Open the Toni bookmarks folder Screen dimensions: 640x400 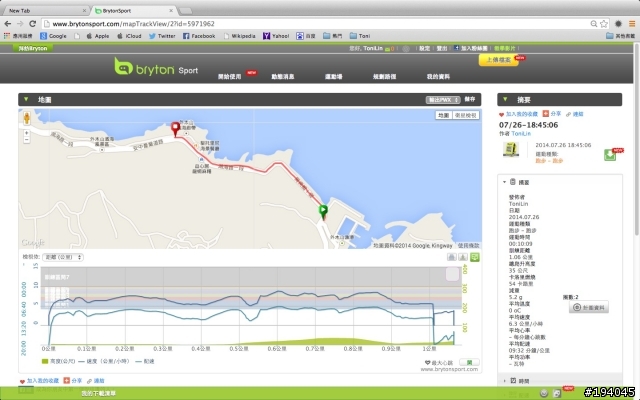360,36
